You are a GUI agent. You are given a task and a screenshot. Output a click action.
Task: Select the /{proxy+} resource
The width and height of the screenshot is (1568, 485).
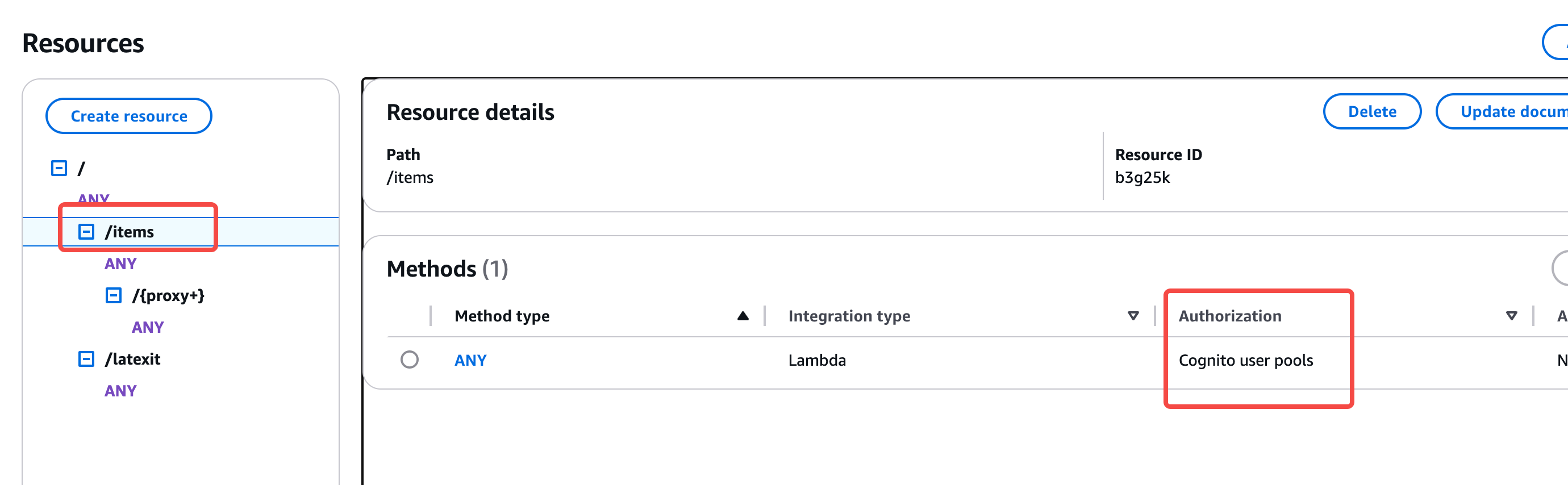pos(168,296)
